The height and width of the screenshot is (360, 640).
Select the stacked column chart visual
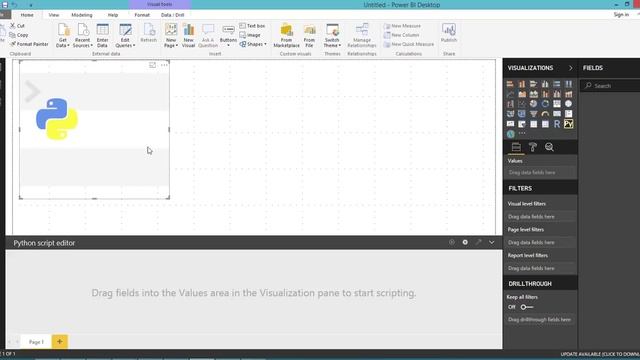tap(522, 84)
